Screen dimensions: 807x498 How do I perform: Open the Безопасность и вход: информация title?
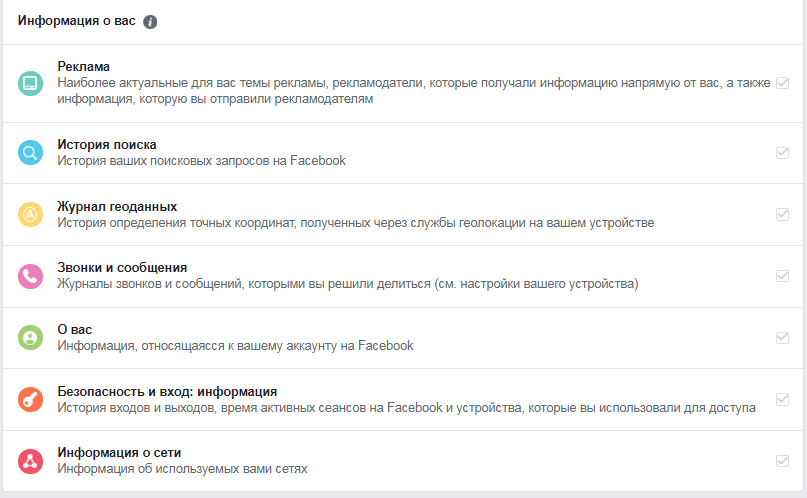pos(167,392)
